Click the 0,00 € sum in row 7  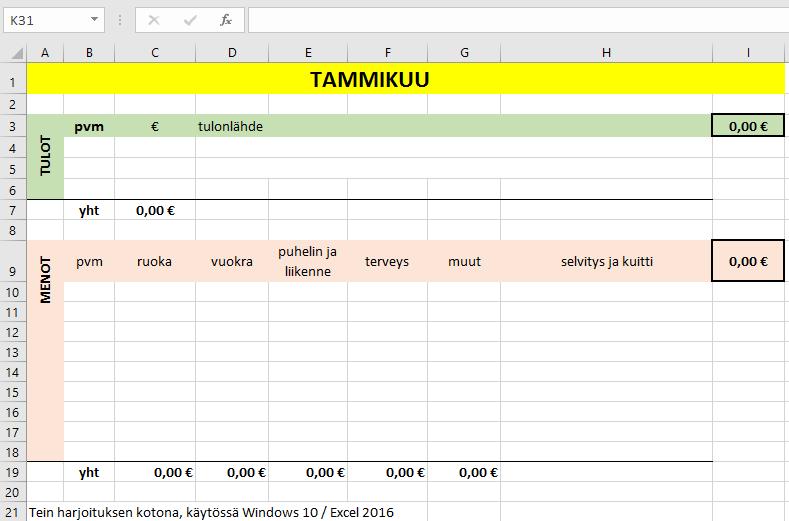click(x=155, y=210)
